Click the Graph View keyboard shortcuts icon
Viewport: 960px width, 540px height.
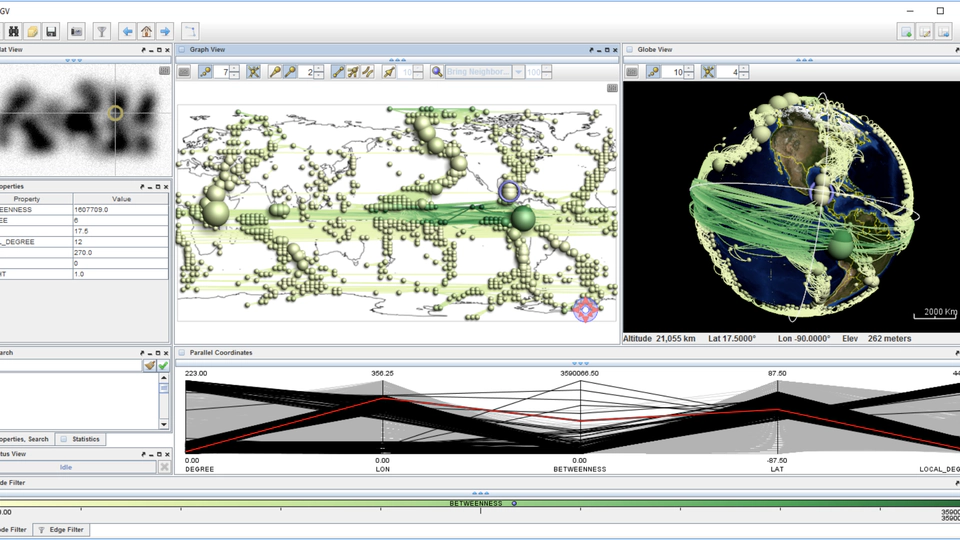pos(184,72)
